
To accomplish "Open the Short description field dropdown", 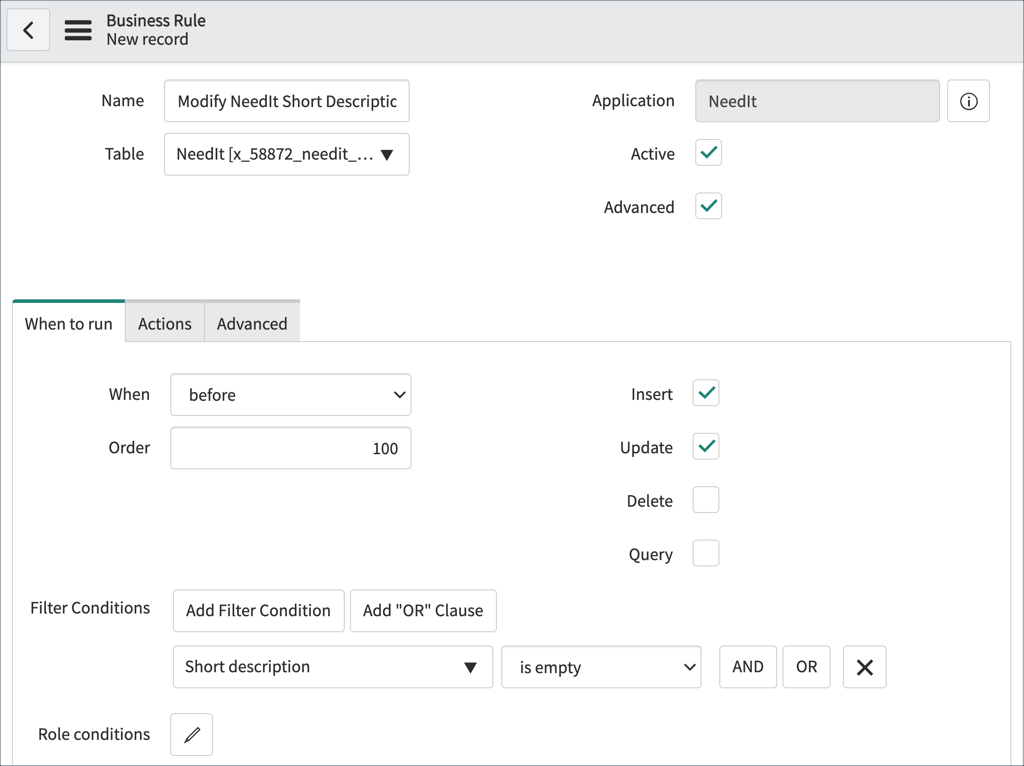I will (332, 667).
